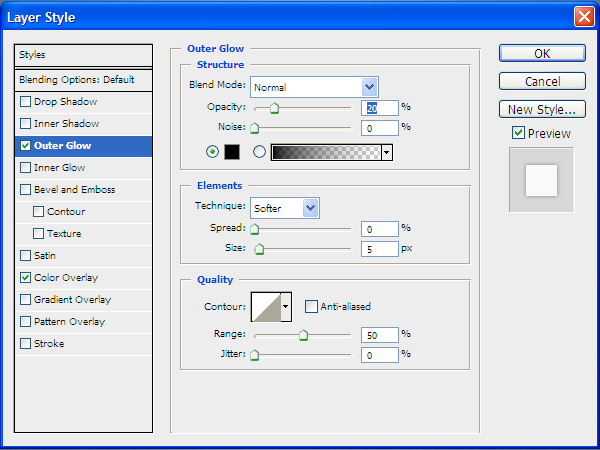Uncheck the Color Overlay checkbox
This screenshot has width=600, height=450.
(x=25, y=277)
